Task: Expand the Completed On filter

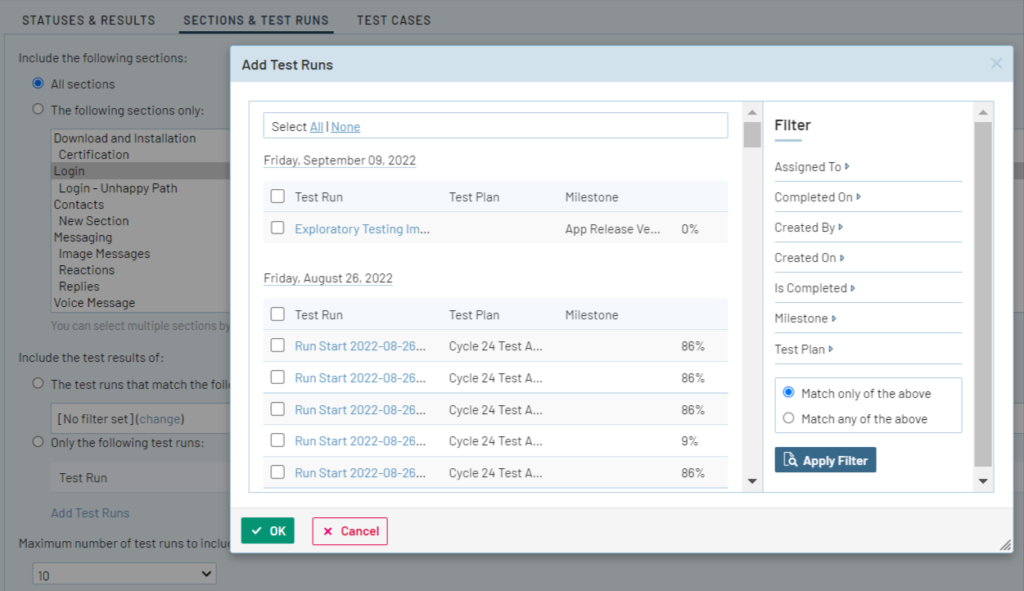Action: tap(817, 197)
